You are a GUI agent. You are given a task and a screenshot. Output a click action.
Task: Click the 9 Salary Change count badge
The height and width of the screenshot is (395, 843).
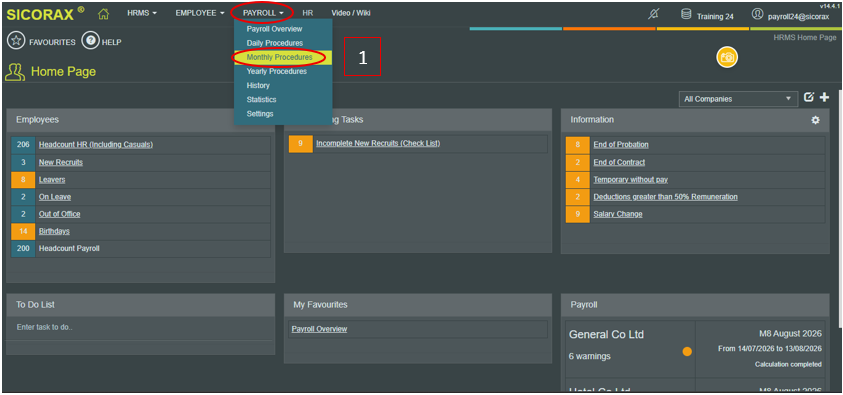pyautogui.click(x=578, y=214)
